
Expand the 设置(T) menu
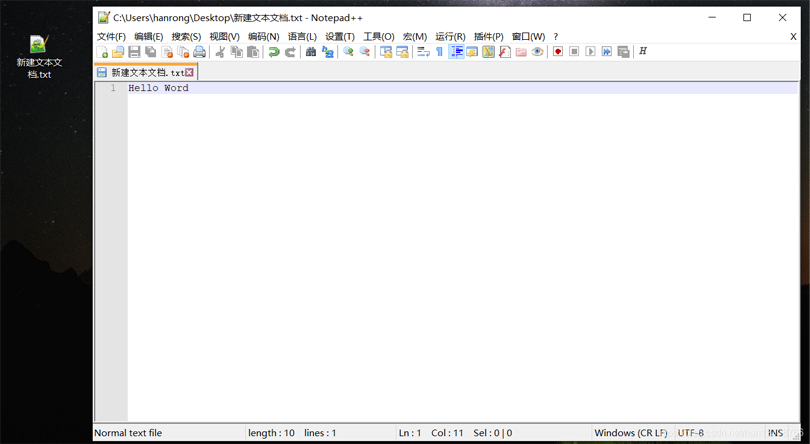click(x=340, y=37)
